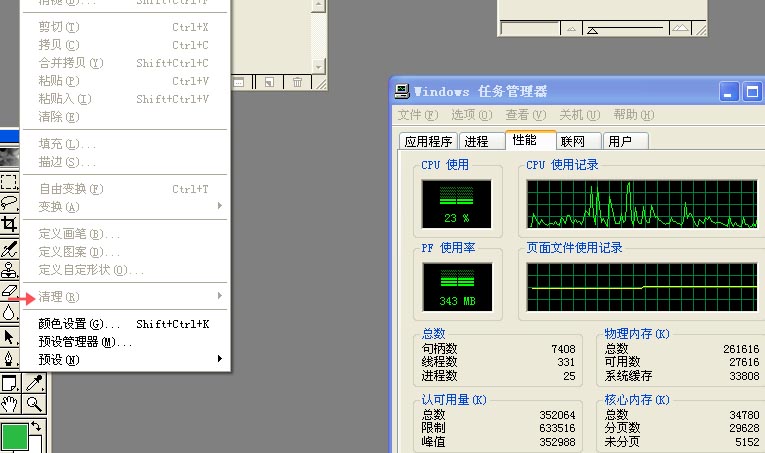Open Task Manager 关机(U) menu
765x453 pixels.
(579, 115)
